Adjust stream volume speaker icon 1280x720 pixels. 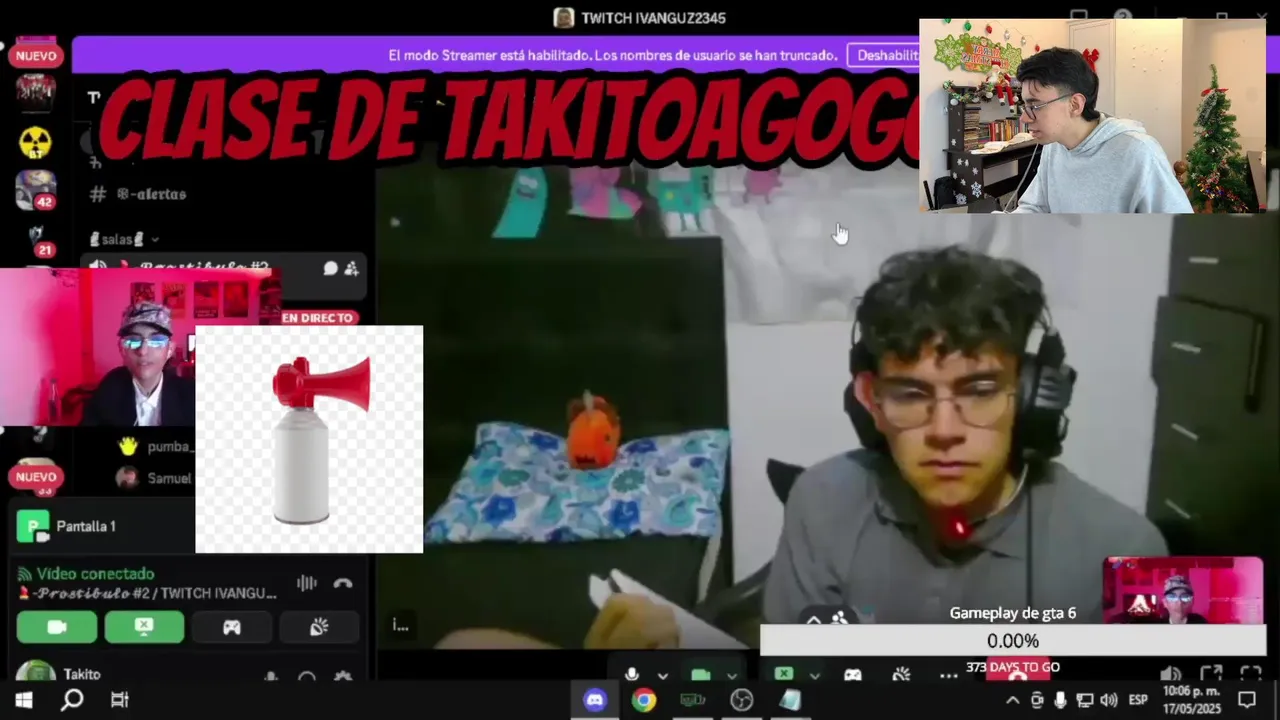(x=1170, y=675)
